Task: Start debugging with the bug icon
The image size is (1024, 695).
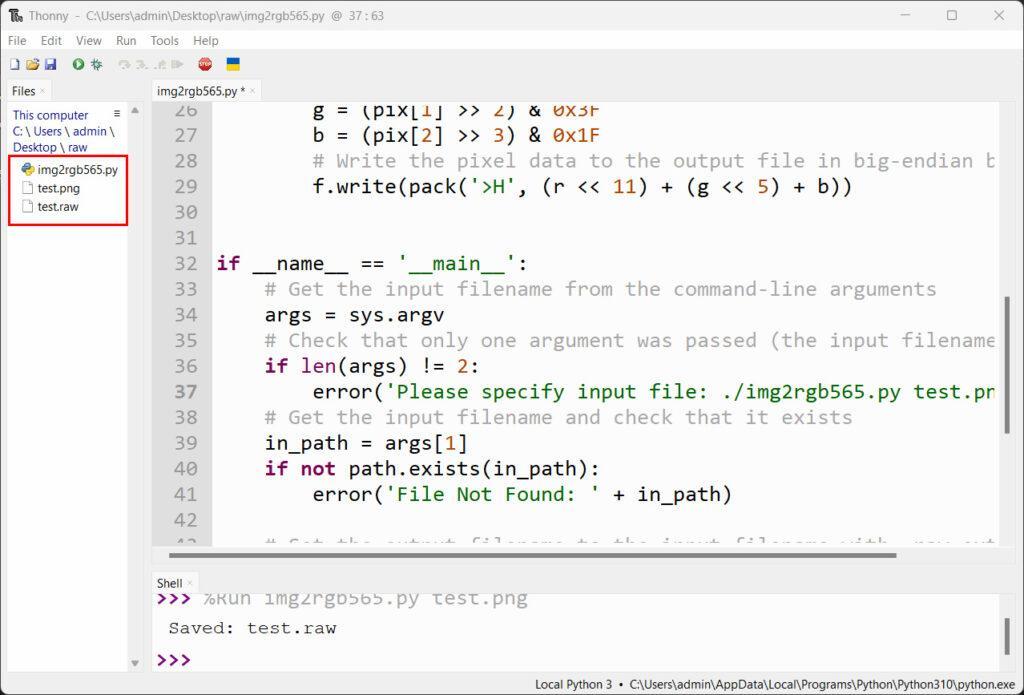Action: (x=97, y=64)
